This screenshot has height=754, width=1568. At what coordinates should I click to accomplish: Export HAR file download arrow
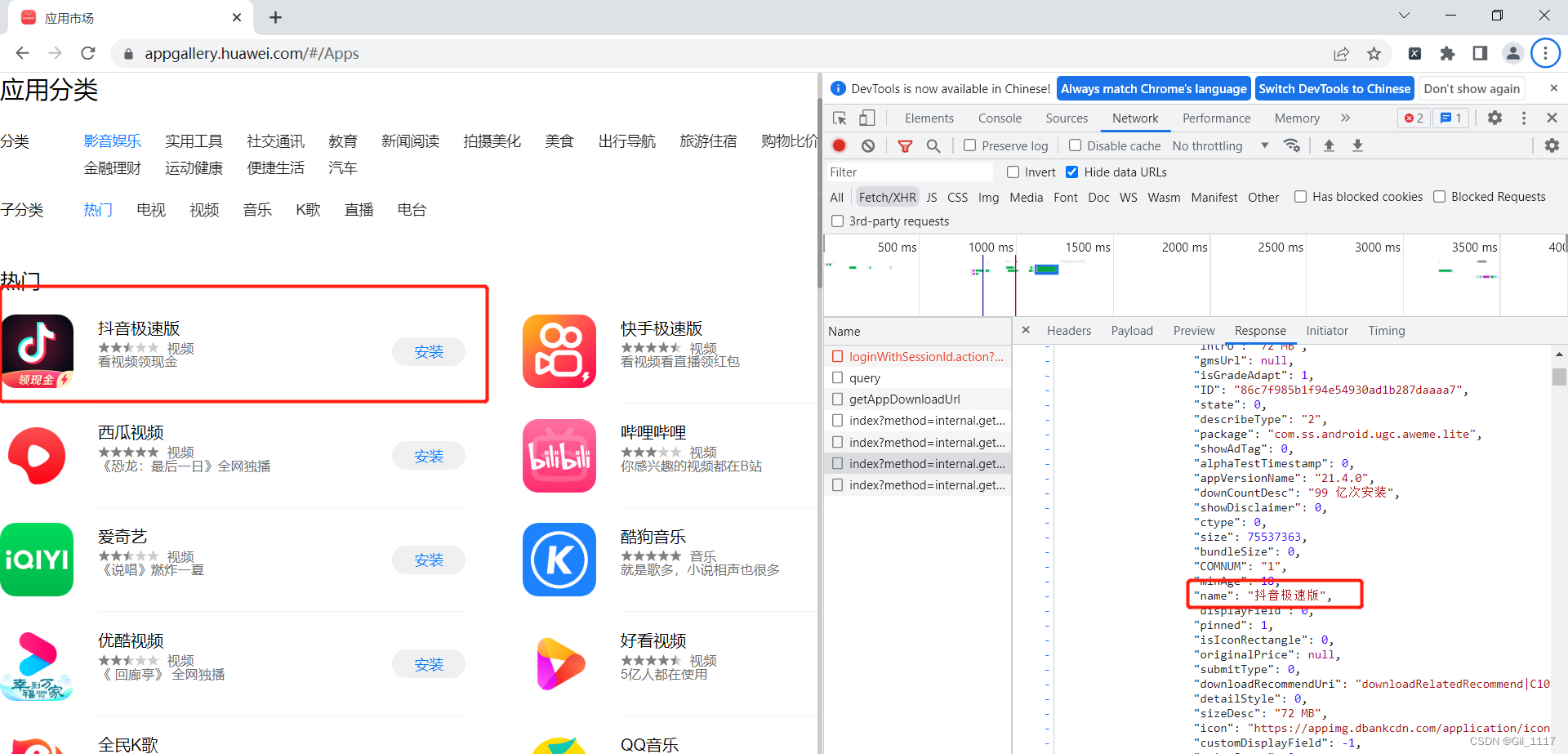click(1357, 145)
